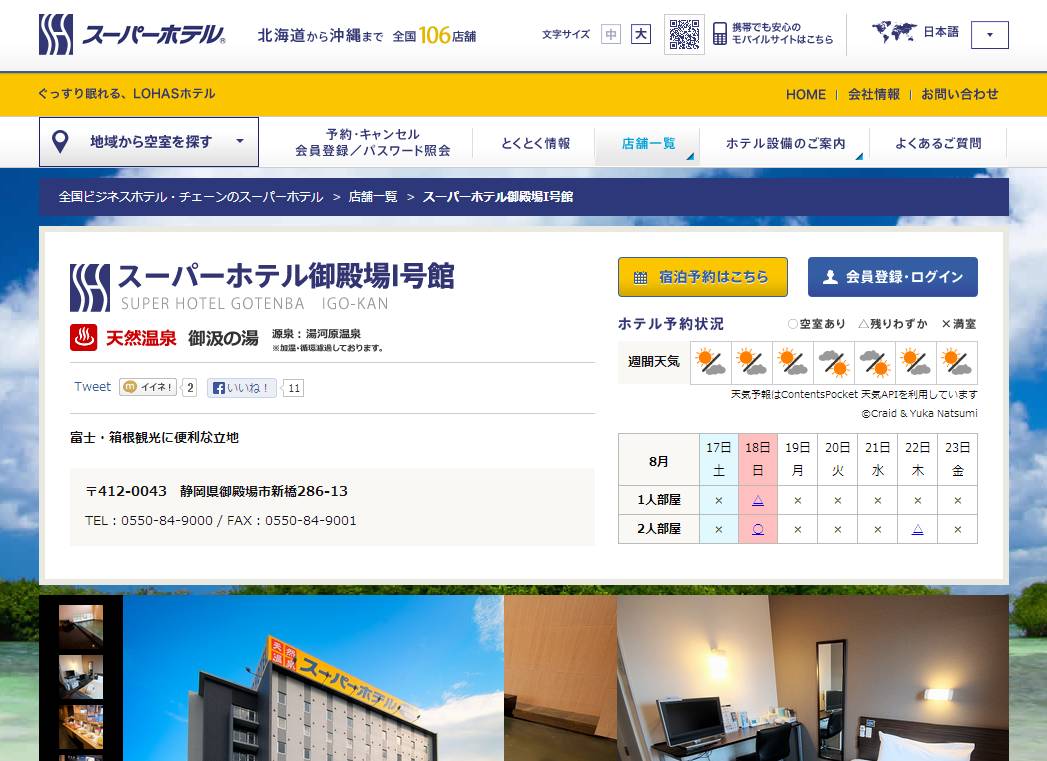1047x761 pixels.
Task: Click last weekly weather icon
Action: [x=957, y=362]
